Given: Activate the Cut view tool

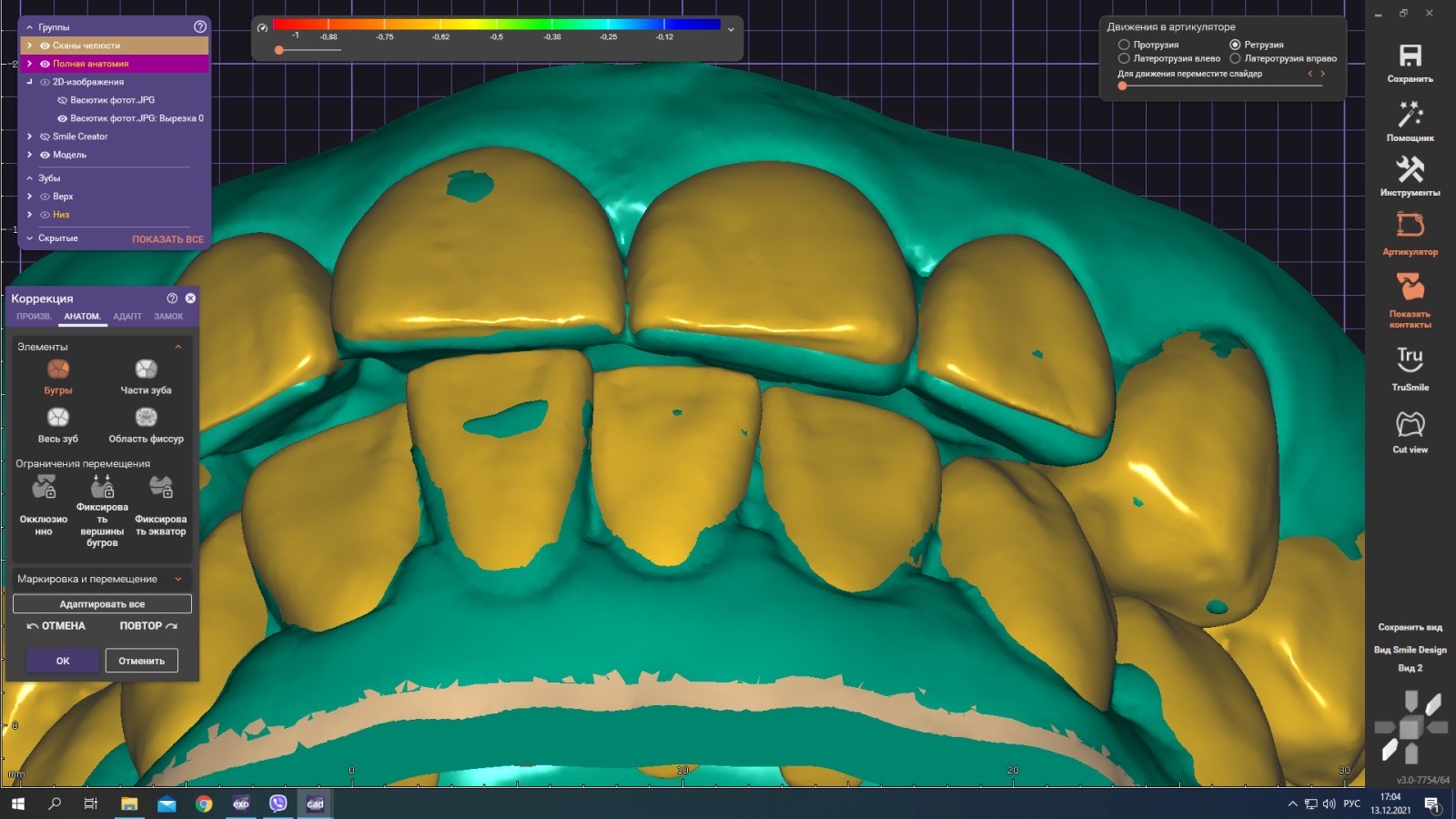Looking at the screenshot, I should click(x=1410, y=425).
